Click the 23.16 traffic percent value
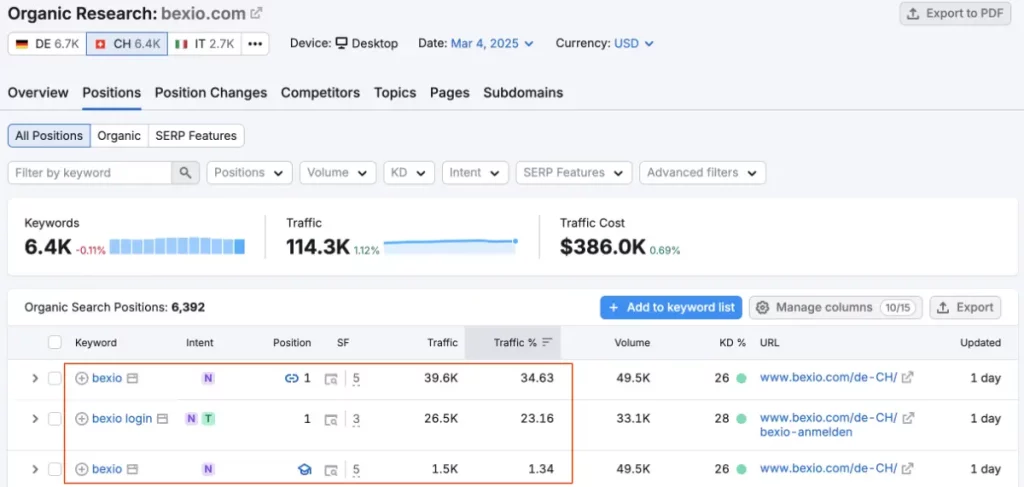The height and width of the screenshot is (487, 1024). (537, 418)
